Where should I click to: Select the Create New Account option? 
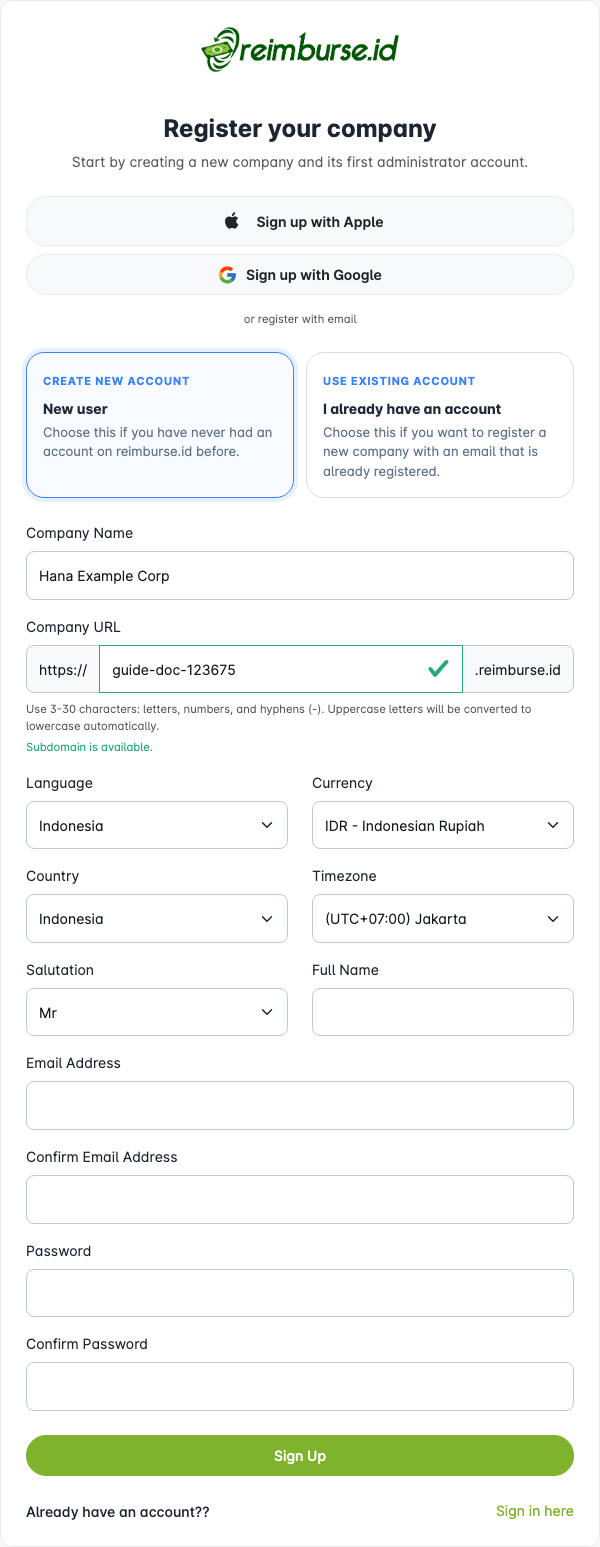click(x=160, y=425)
